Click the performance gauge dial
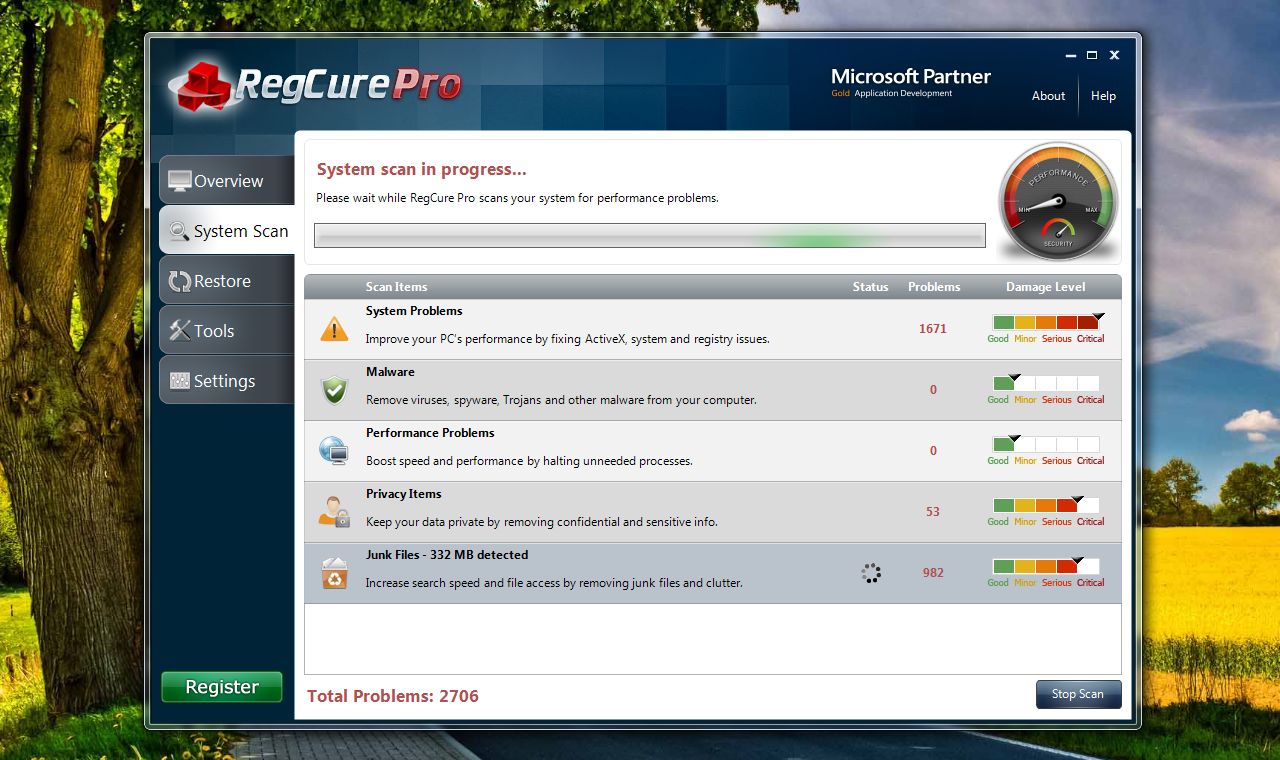Image resolution: width=1280 pixels, height=760 pixels. click(1057, 201)
